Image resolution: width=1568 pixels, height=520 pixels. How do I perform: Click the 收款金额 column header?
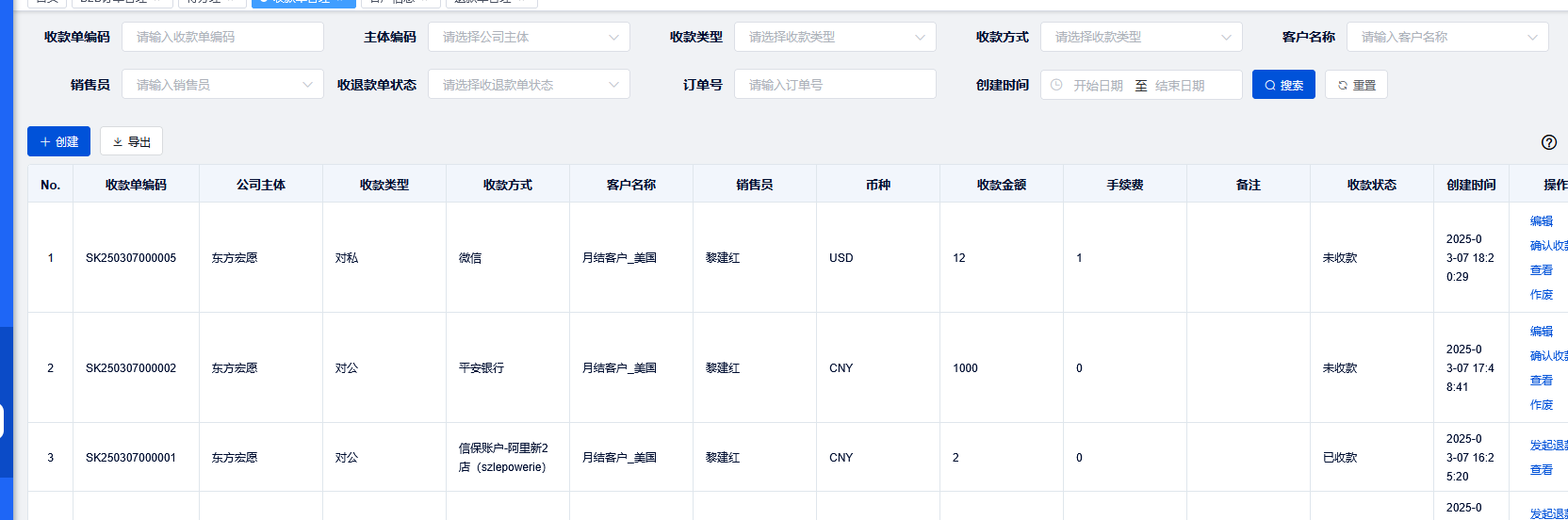(x=1001, y=185)
